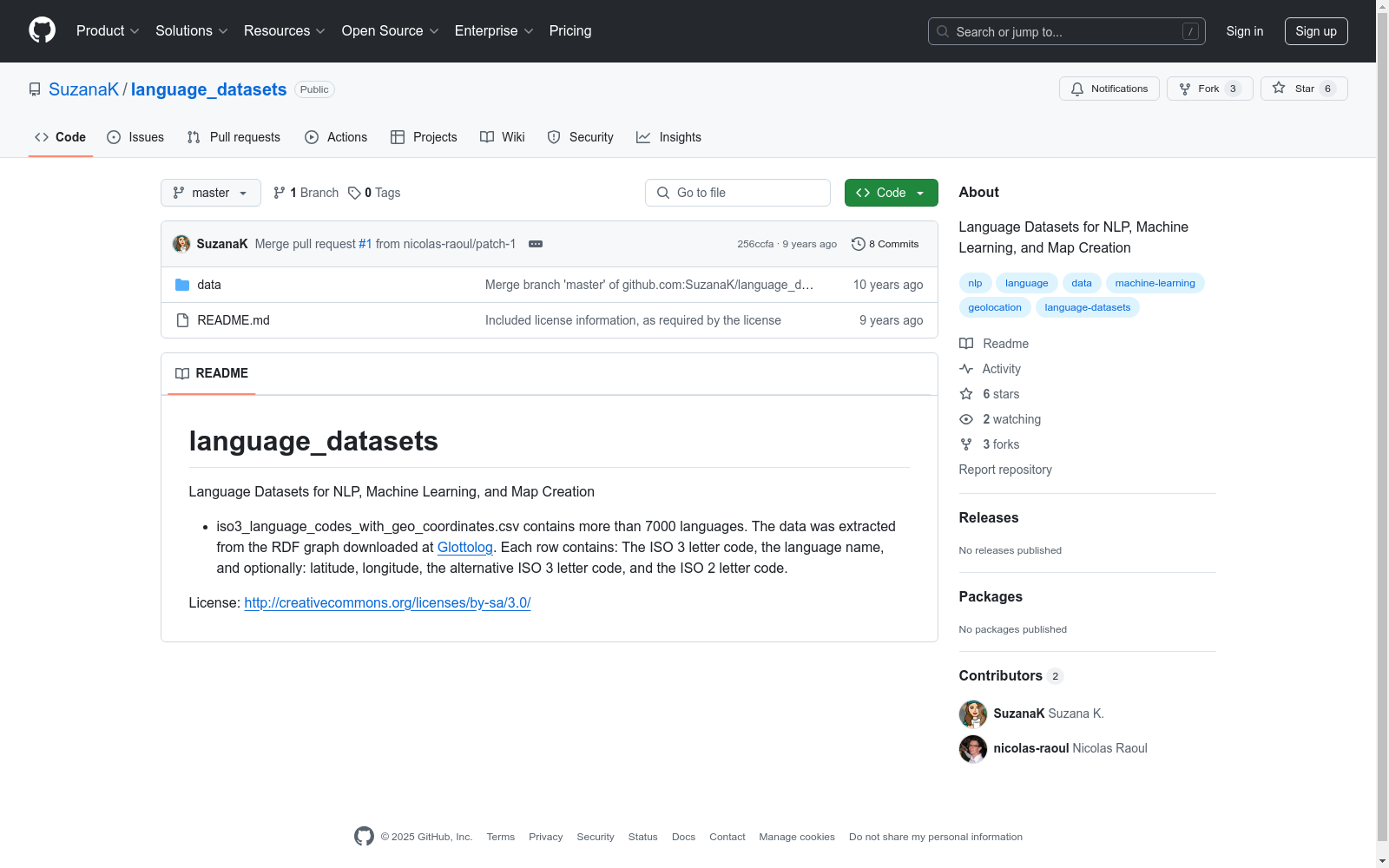Click the machine-learning topic tag
Viewport: 1389px width, 868px height.
(x=1155, y=283)
